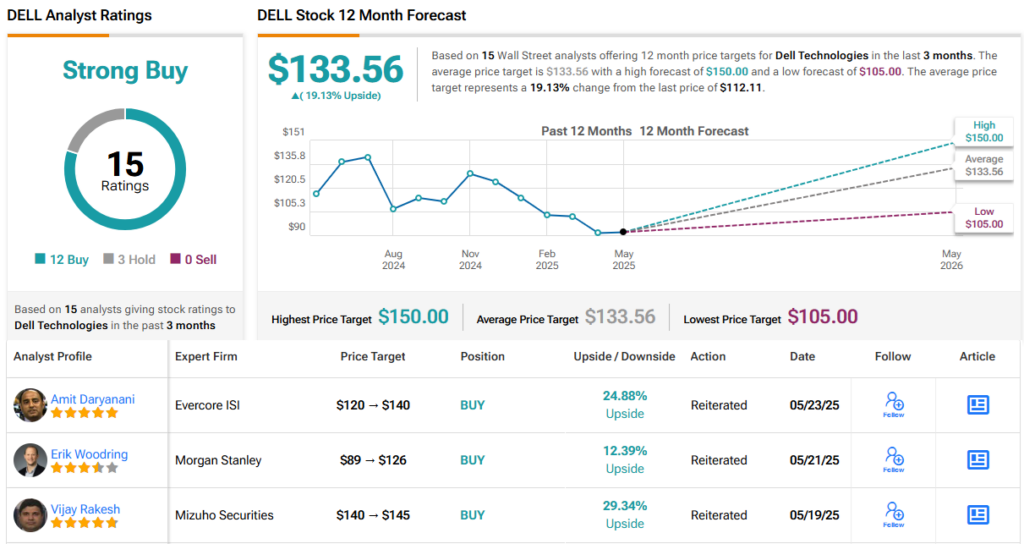
Task: Open the article for Mizuho Securities rating
Action: coord(978,515)
